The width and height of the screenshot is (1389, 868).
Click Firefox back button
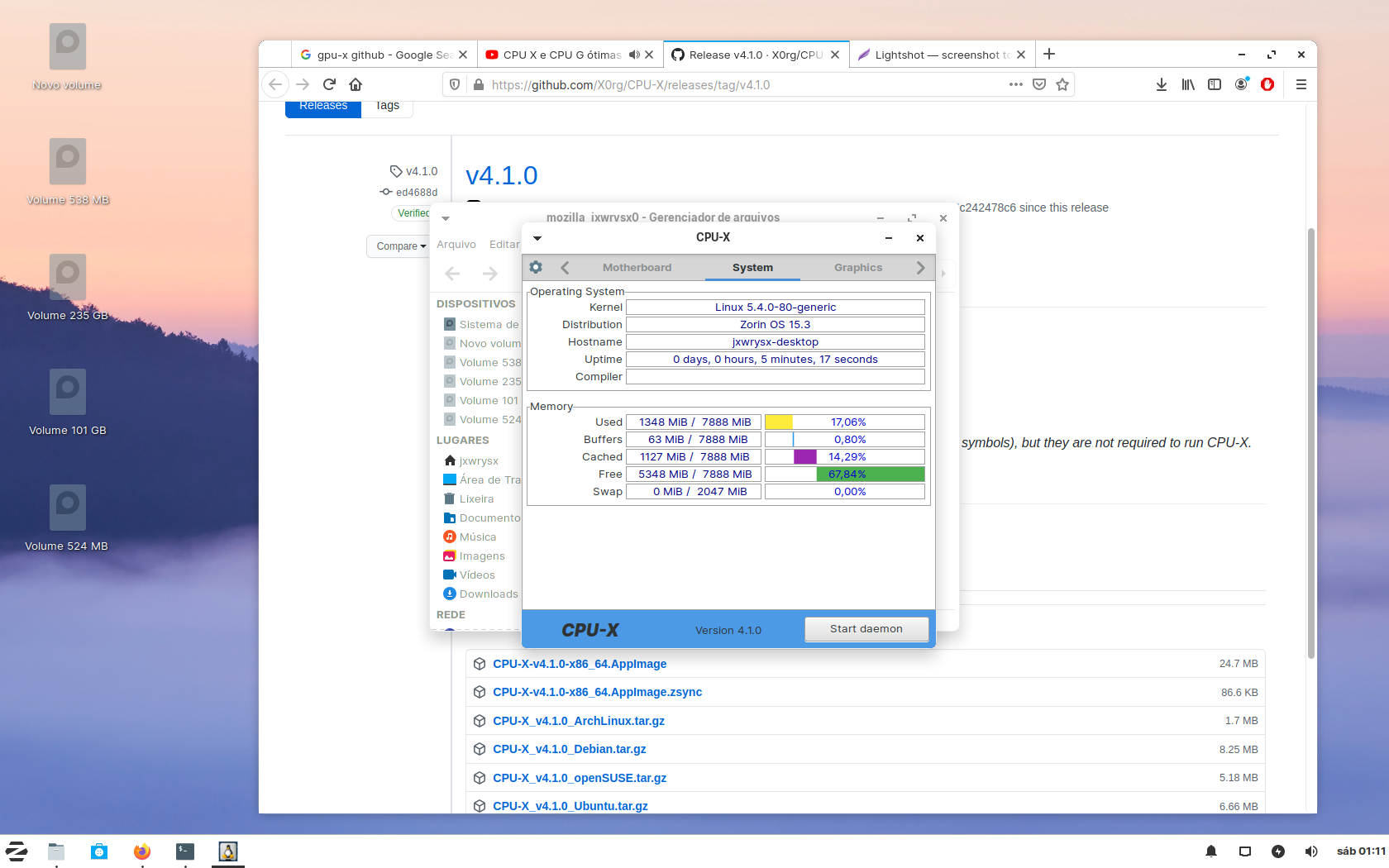point(275,84)
